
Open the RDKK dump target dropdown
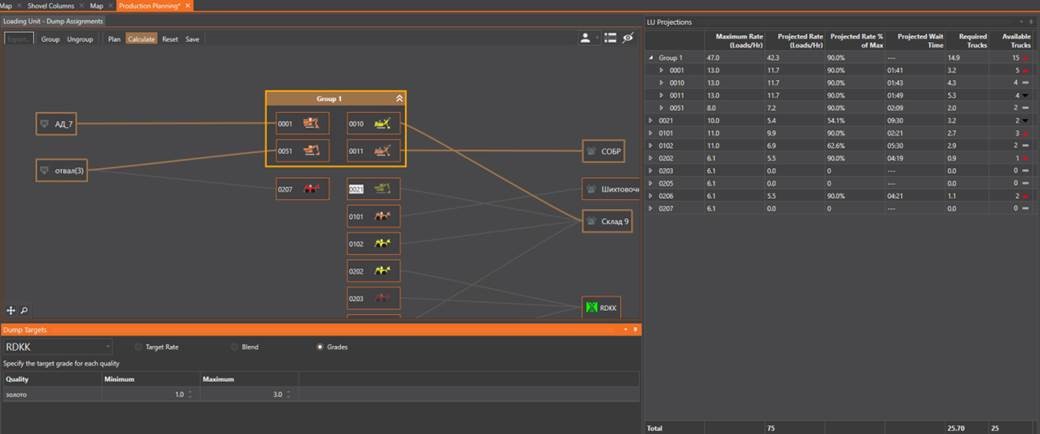(58, 346)
